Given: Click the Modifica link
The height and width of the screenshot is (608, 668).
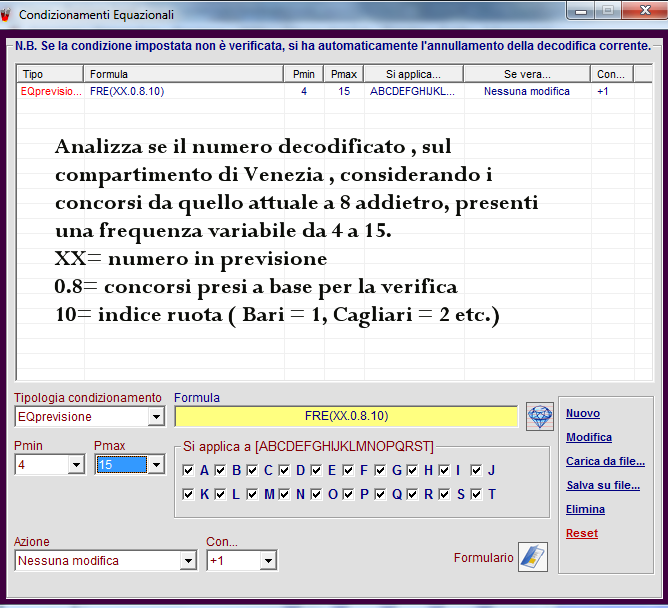Looking at the screenshot, I should [589, 437].
